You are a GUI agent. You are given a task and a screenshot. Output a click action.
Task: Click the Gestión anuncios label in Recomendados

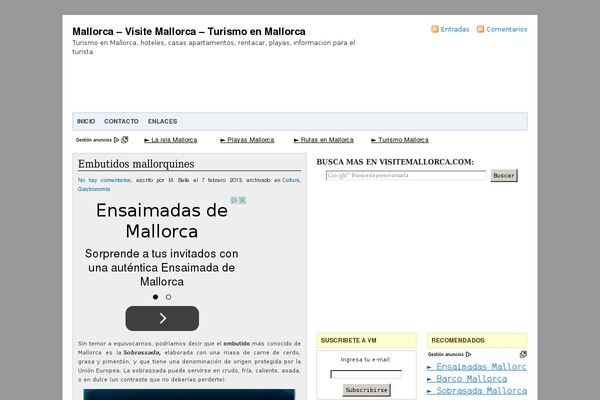point(446,354)
